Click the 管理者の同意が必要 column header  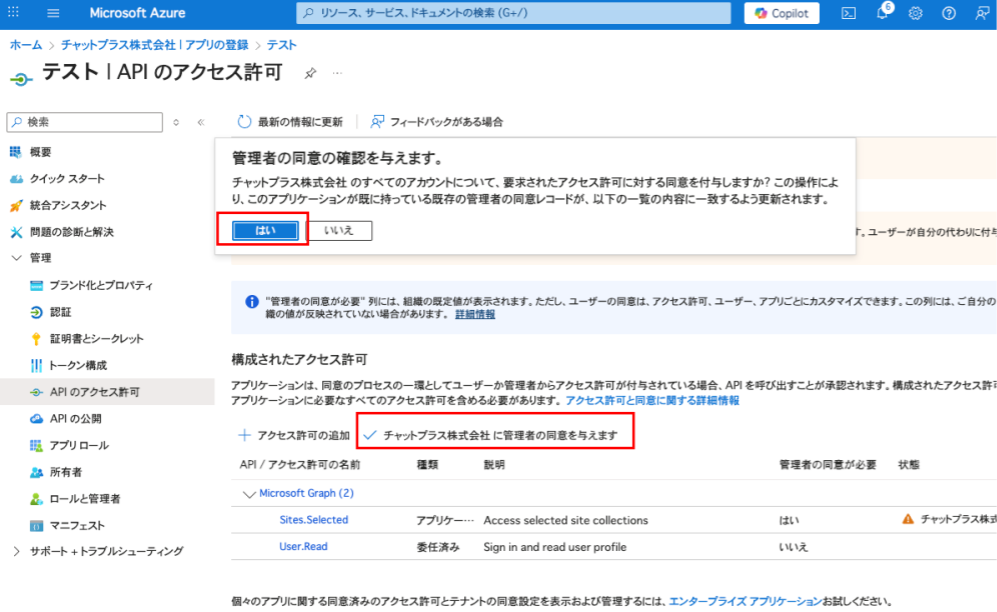point(828,465)
